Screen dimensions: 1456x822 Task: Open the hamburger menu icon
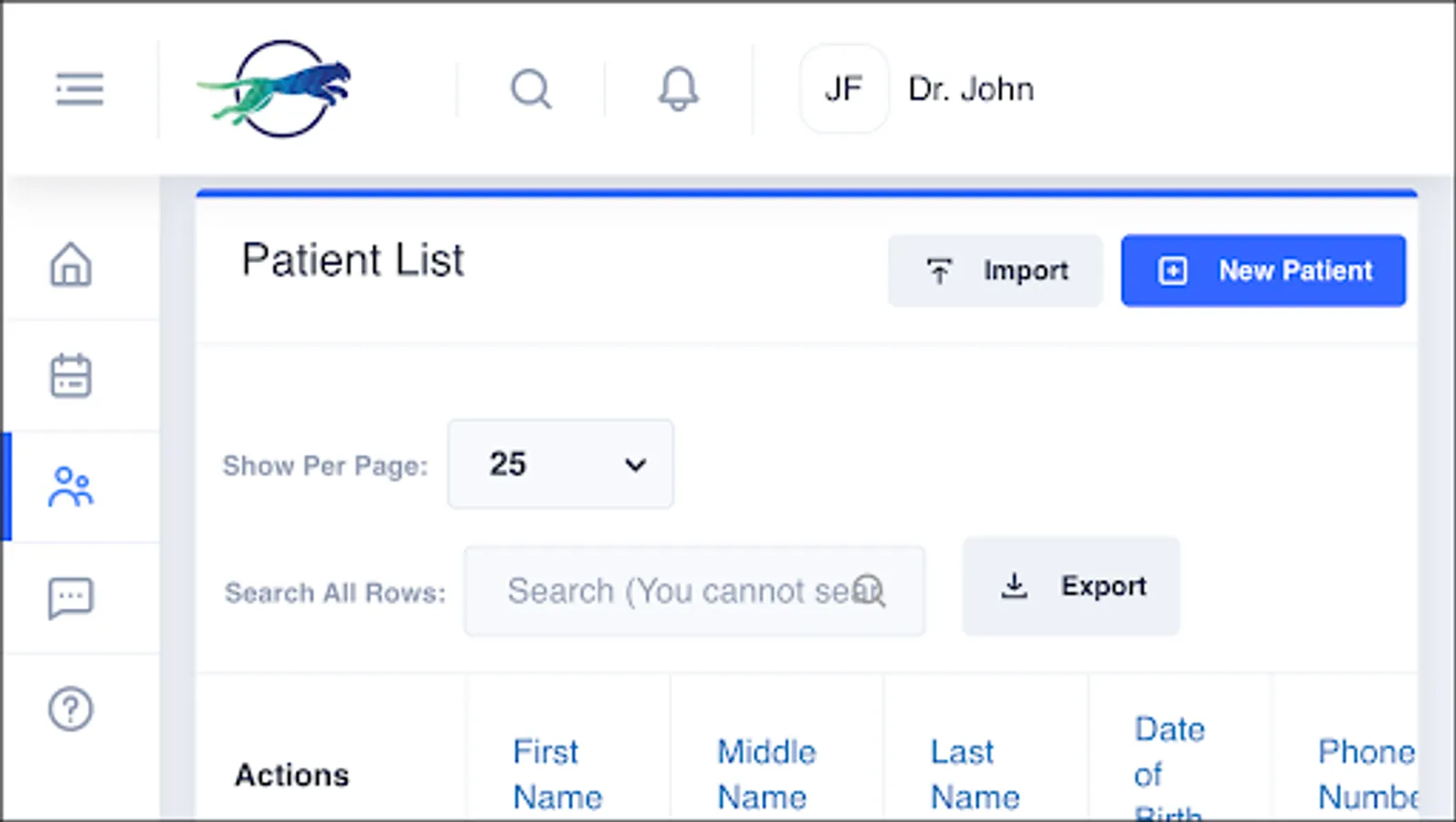coord(79,90)
